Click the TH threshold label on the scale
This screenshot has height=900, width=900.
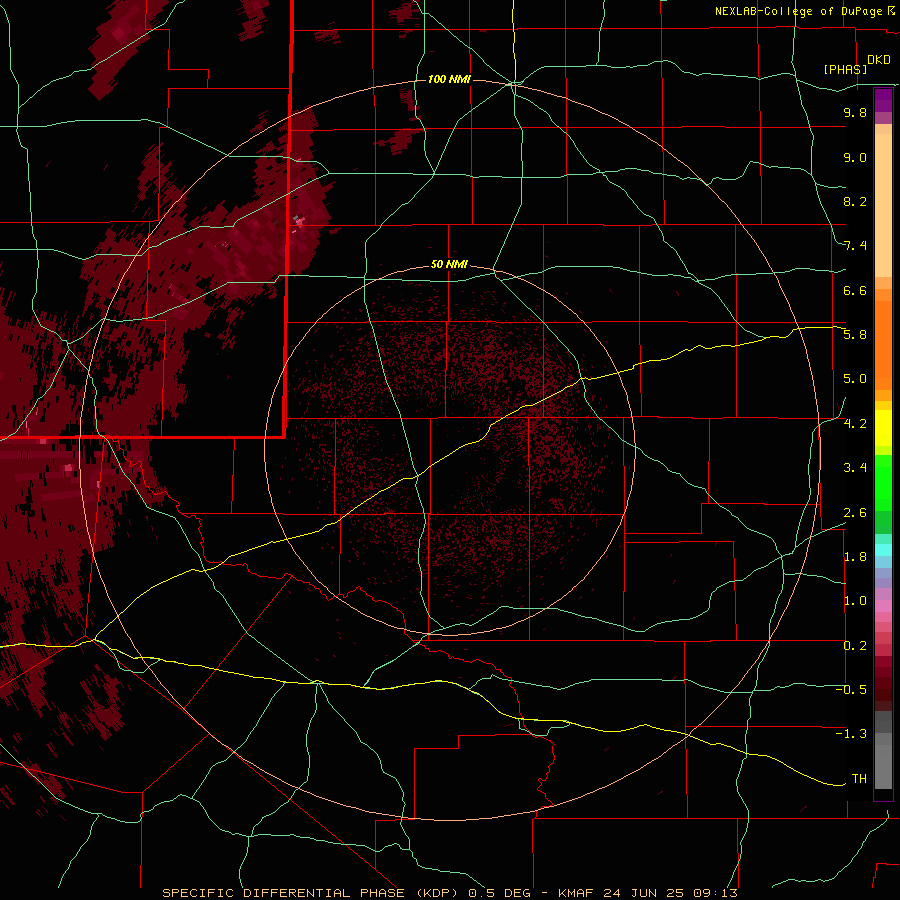[859, 779]
